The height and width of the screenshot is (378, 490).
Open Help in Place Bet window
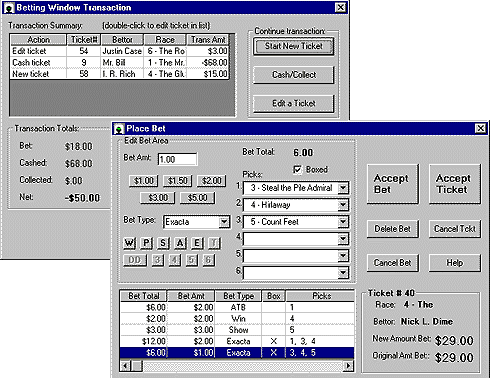[455, 263]
